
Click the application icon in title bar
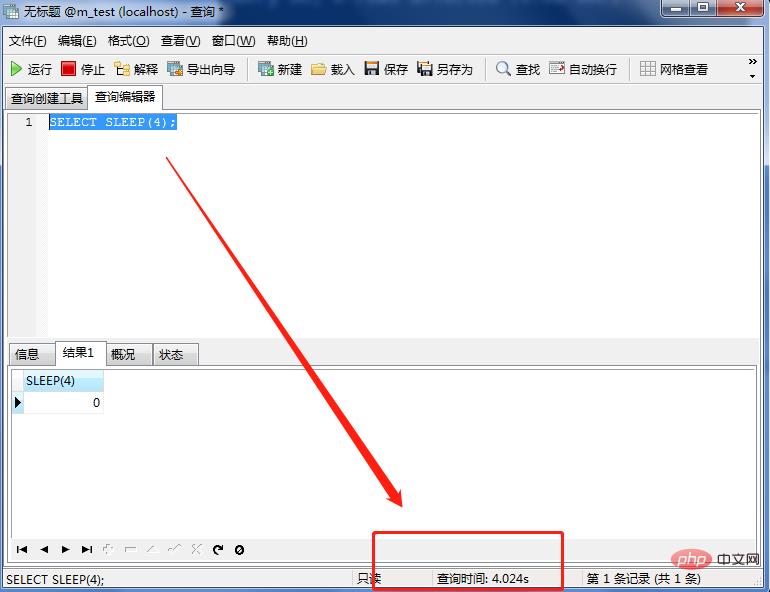tap(11, 11)
